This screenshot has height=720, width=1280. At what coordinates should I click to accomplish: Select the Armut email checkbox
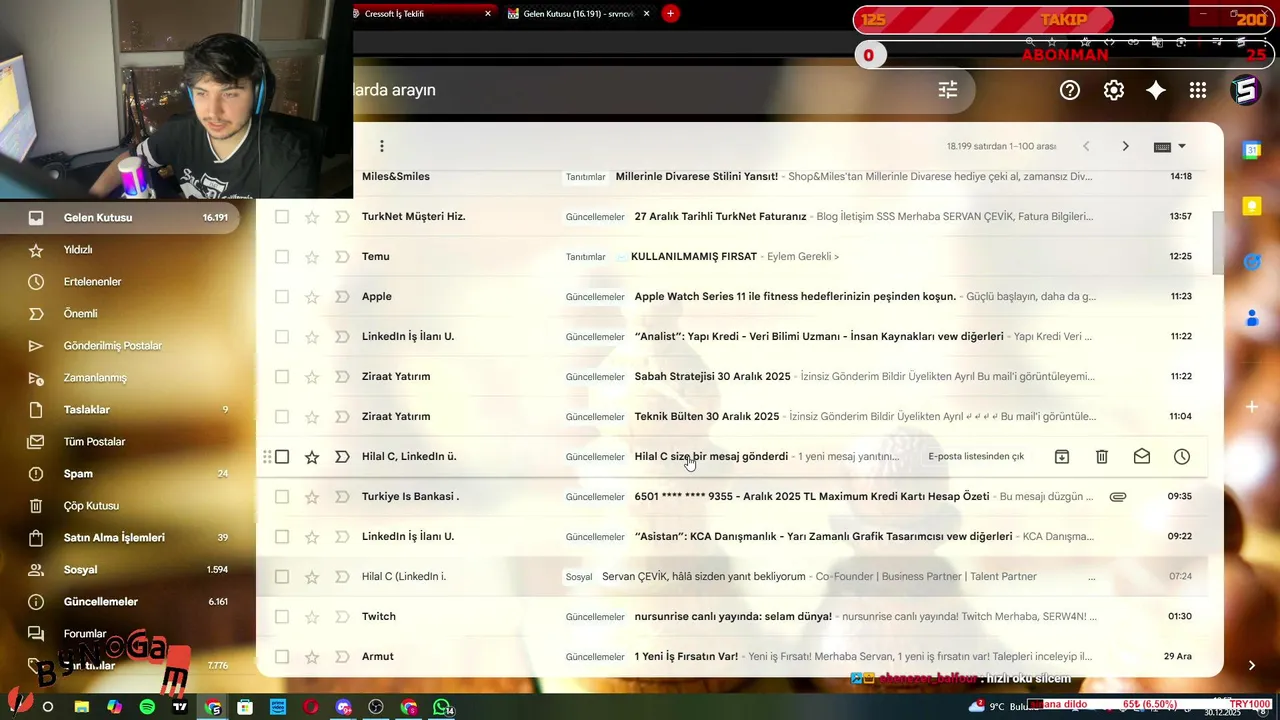tap(282, 657)
